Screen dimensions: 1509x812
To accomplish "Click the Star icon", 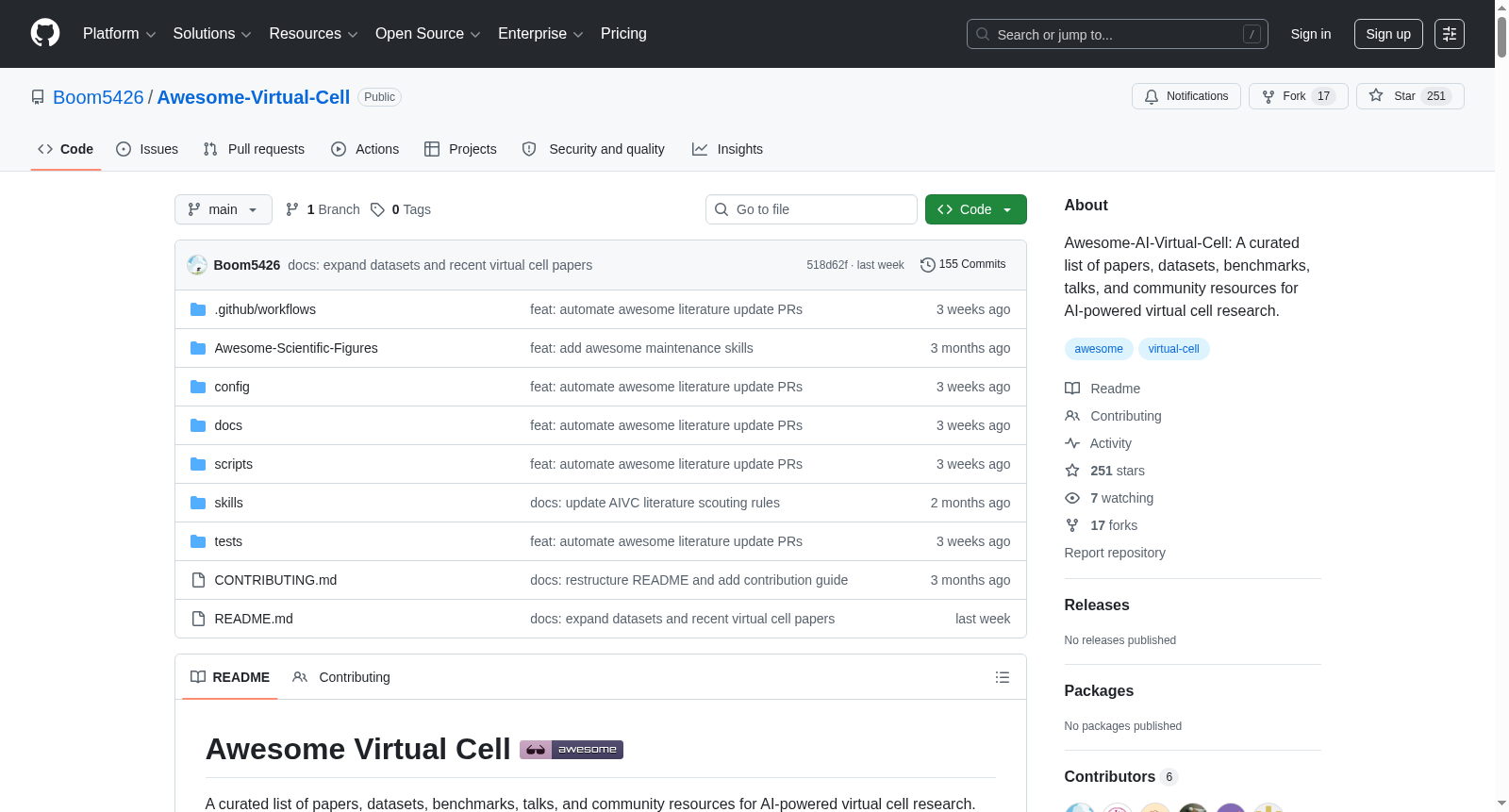I will click(1376, 96).
